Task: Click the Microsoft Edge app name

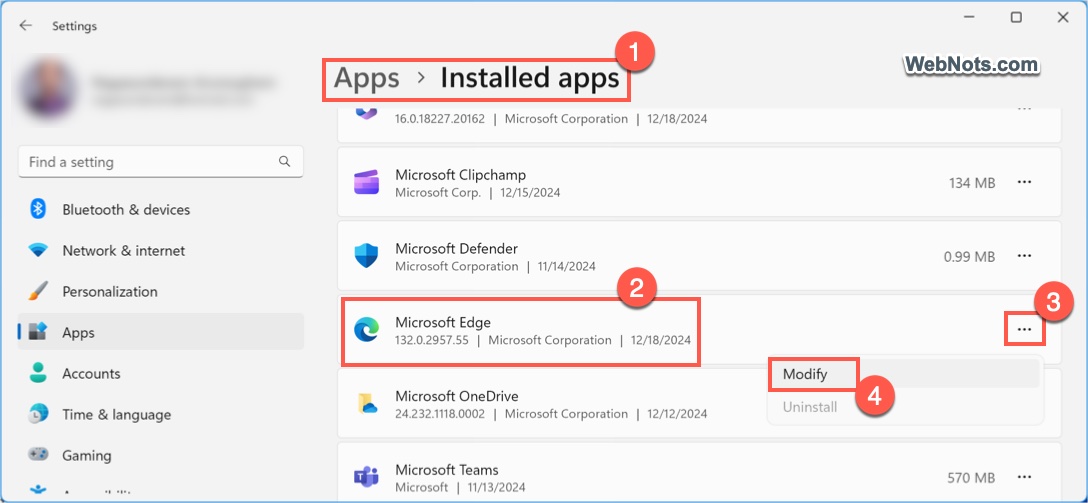Action: [x=443, y=322]
